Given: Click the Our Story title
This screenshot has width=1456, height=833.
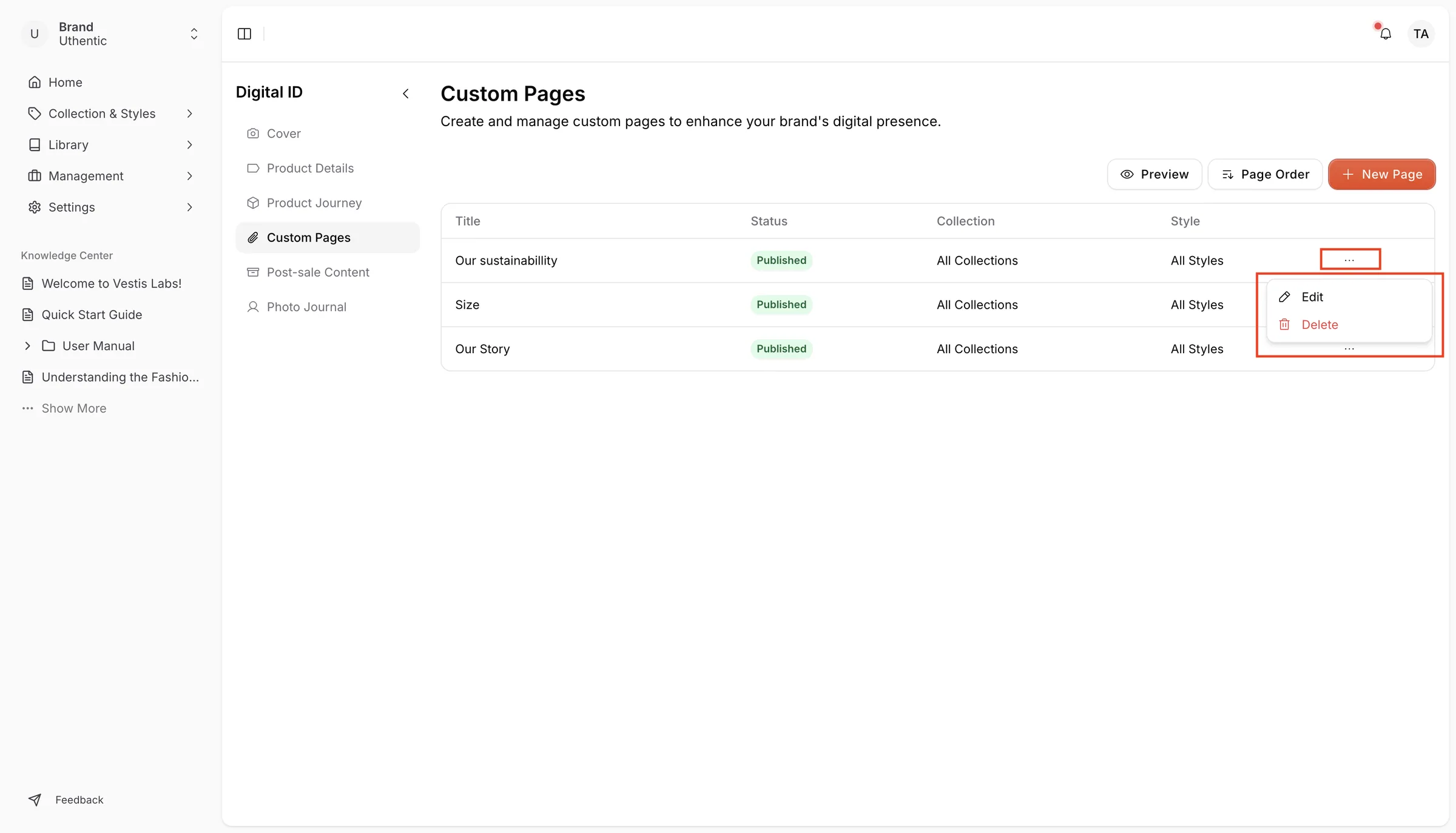Looking at the screenshot, I should click(x=482, y=349).
